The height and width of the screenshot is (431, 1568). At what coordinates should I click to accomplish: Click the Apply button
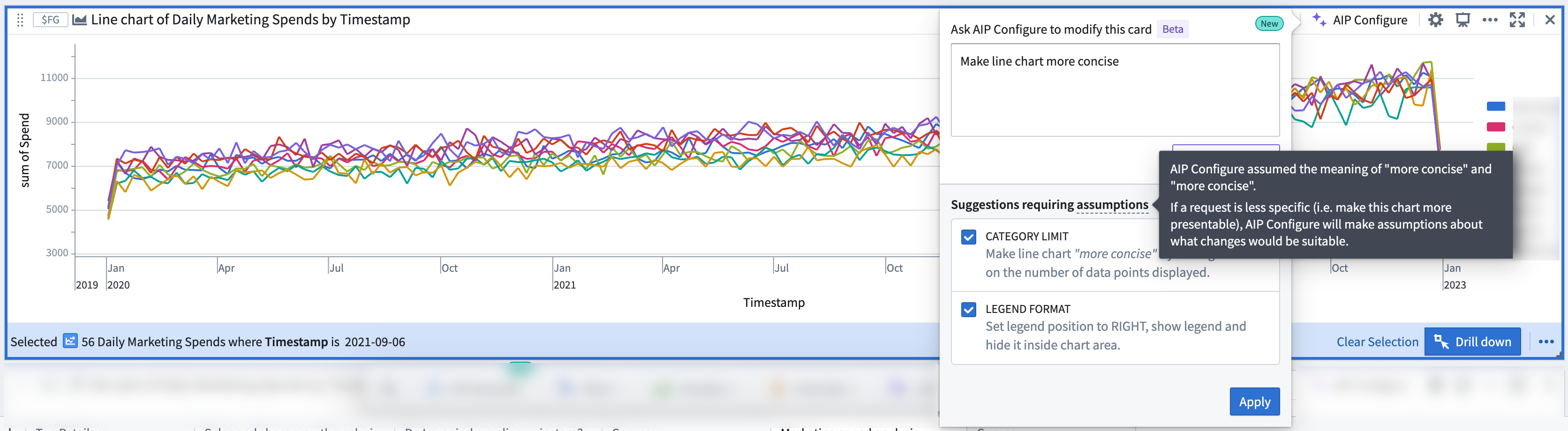pos(1254,402)
